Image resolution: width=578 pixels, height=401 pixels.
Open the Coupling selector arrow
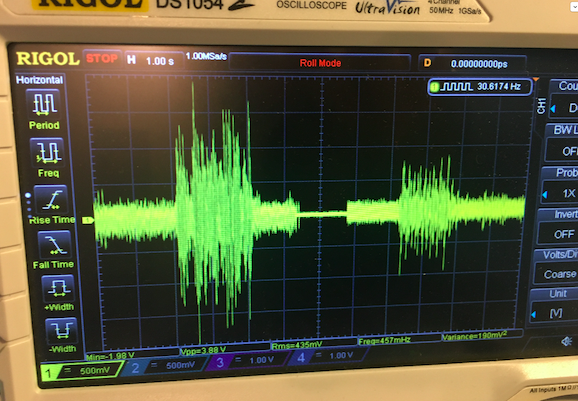(553, 109)
